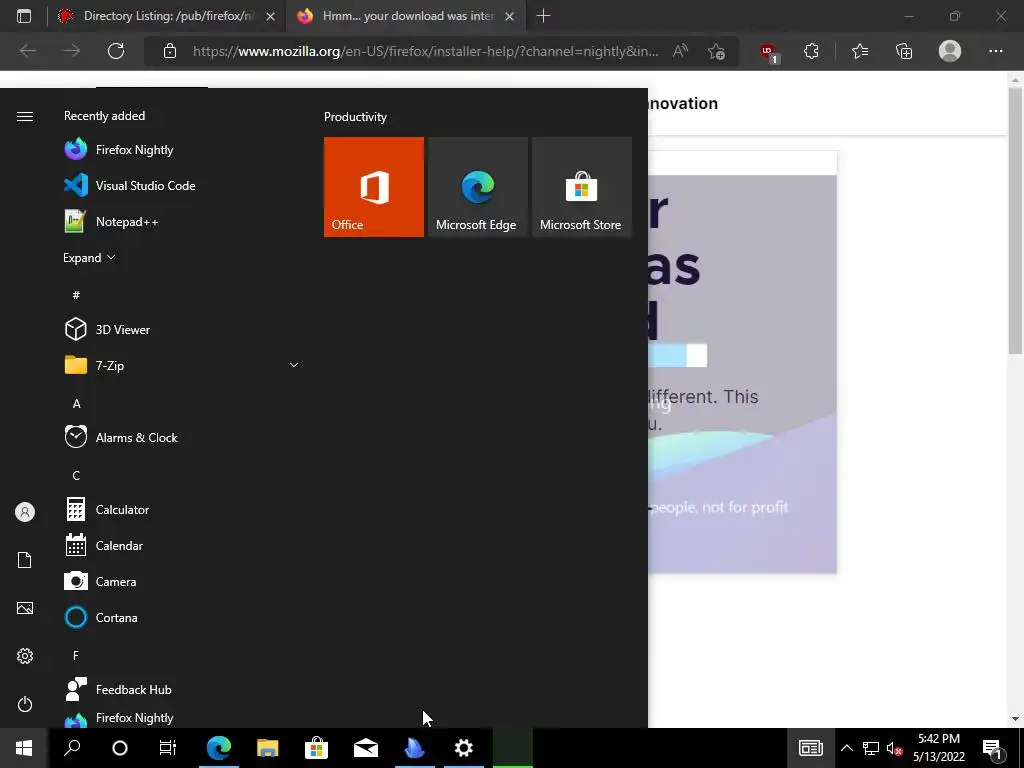
Task: Switch to Directory Listing browser tab
Action: pos(167,16)
